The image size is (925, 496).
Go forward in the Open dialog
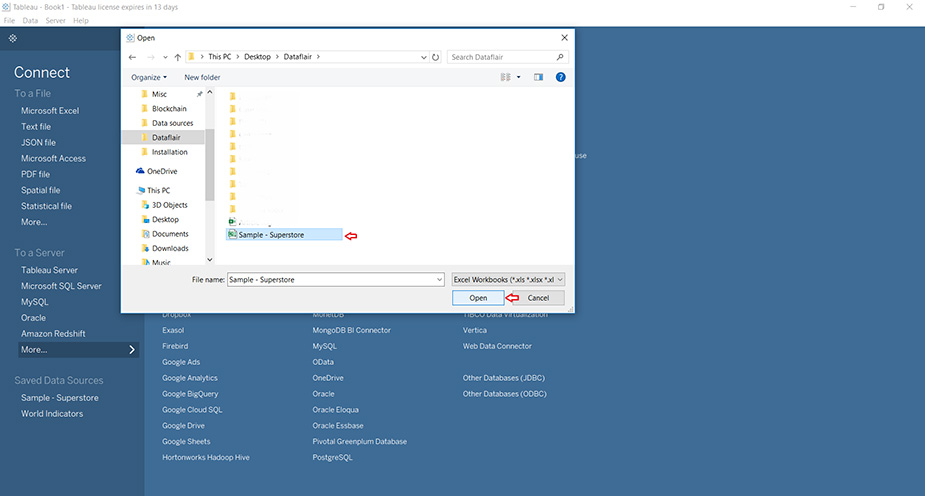(150, 57)
